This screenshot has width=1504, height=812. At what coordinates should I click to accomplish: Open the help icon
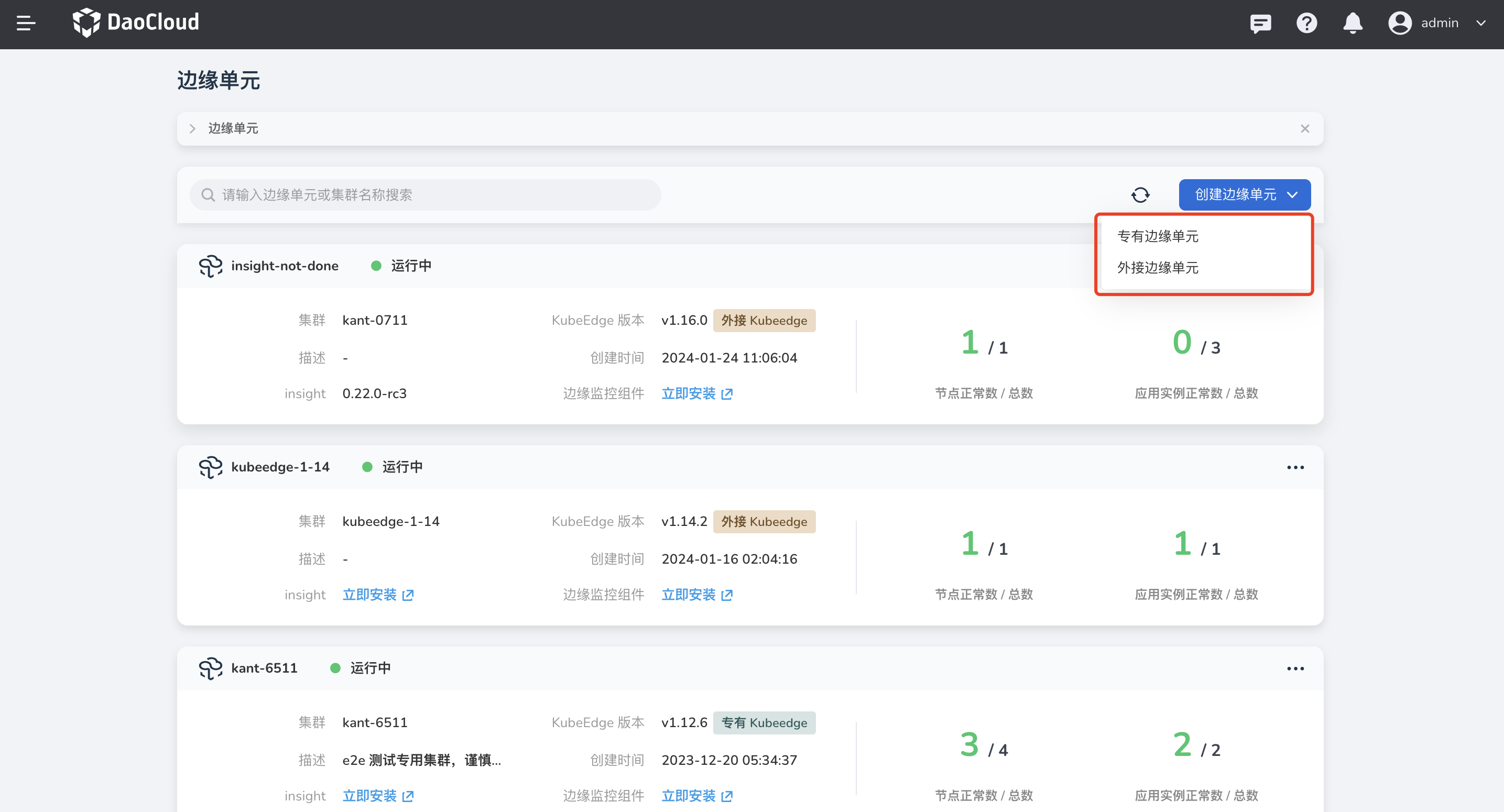click(x=1306, y=24)
